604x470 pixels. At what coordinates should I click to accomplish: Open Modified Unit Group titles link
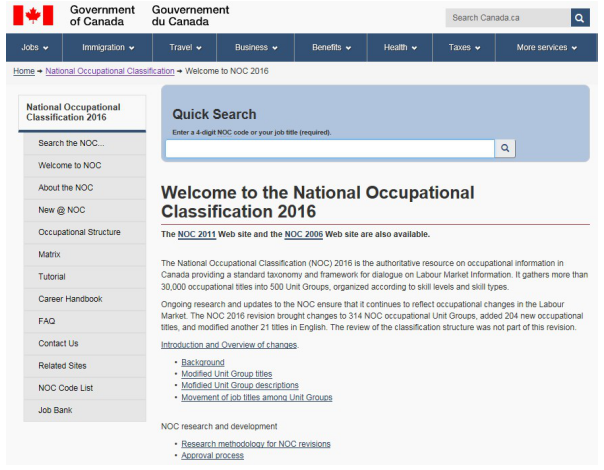(226, 374)
